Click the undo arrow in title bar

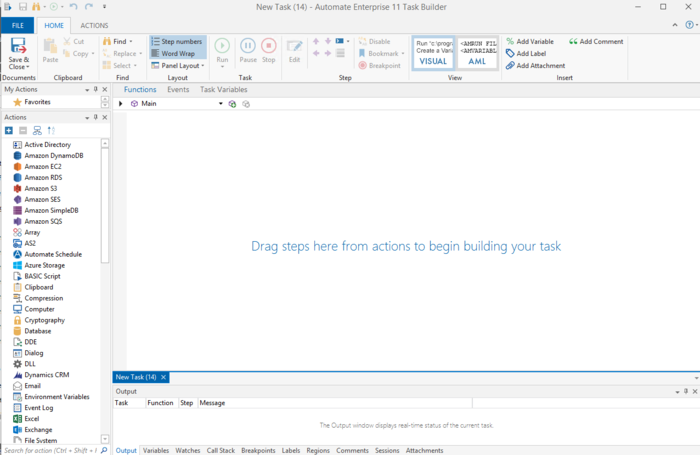click(74, 7)
